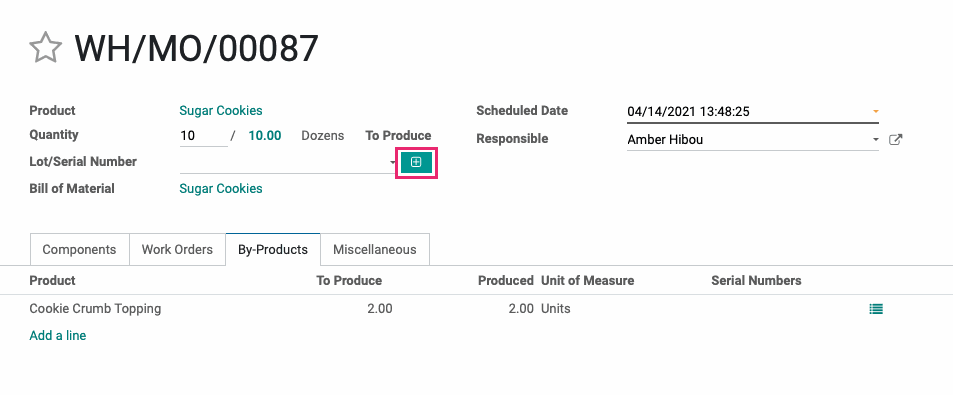Generate a lot number with the plus button
The image size is (953, 395).
pos(416,162)
